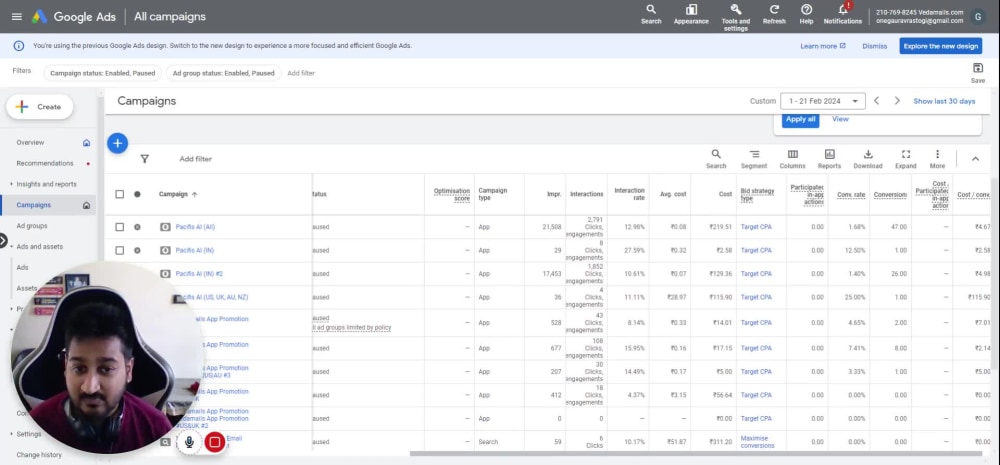The height and width of the screenshot is (465, 1000).
Task: Open table Search tool
Action: (716, 159)
